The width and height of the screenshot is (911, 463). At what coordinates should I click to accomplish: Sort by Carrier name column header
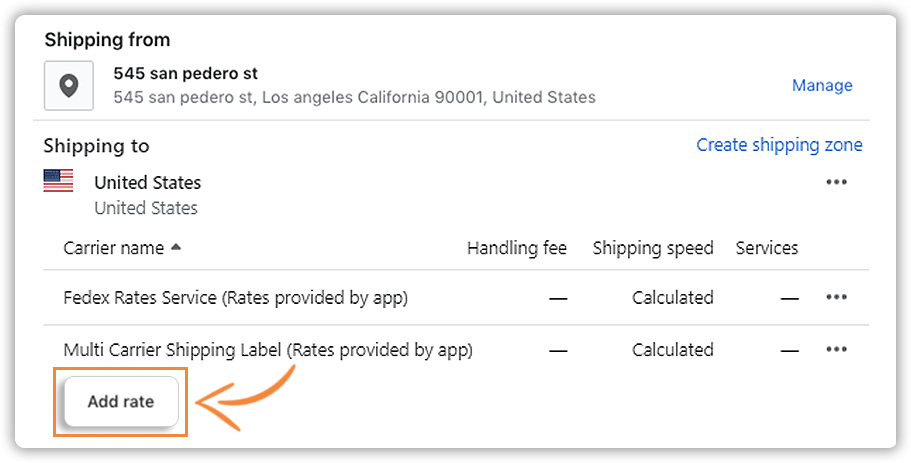pos(113,248)
